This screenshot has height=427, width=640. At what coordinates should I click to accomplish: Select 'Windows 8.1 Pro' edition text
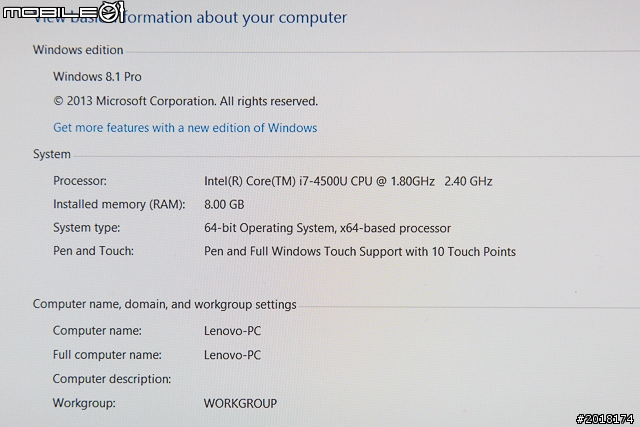pyautogui.click(x=97, y=76)
